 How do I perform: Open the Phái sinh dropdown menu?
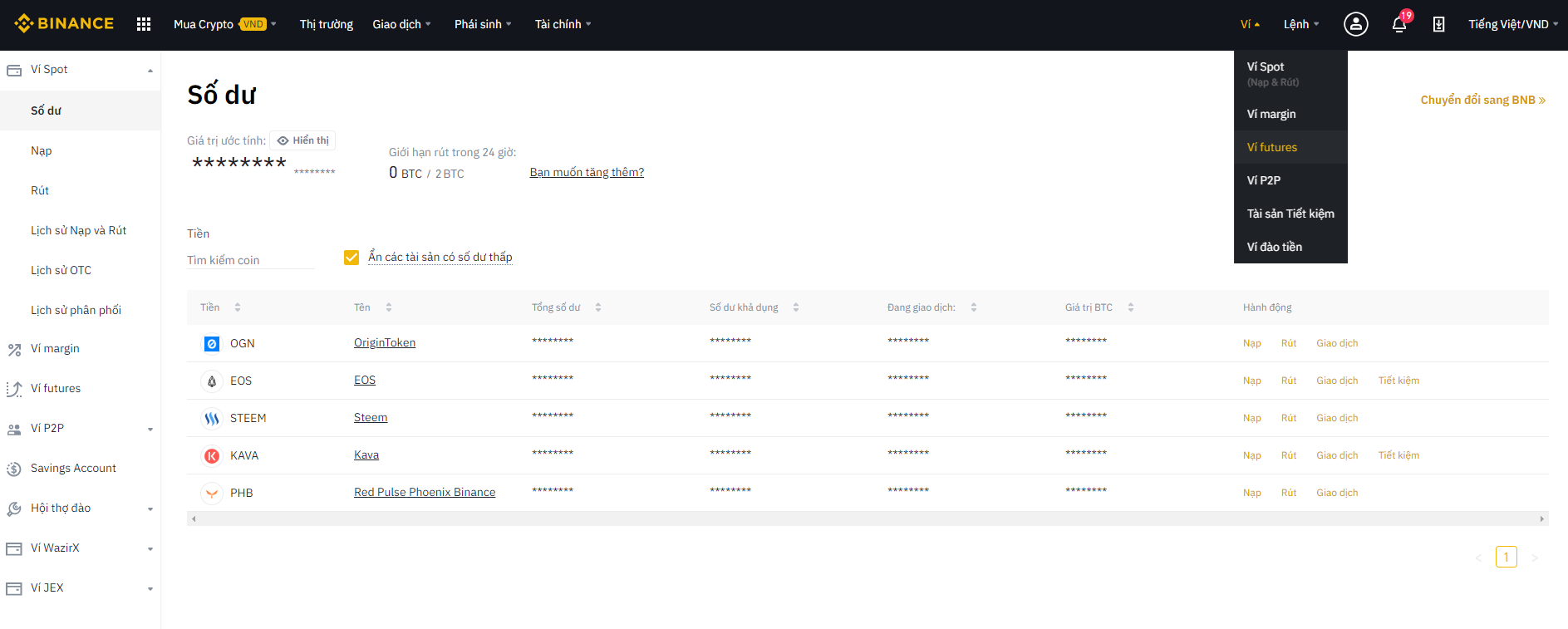tap(484, 24)
